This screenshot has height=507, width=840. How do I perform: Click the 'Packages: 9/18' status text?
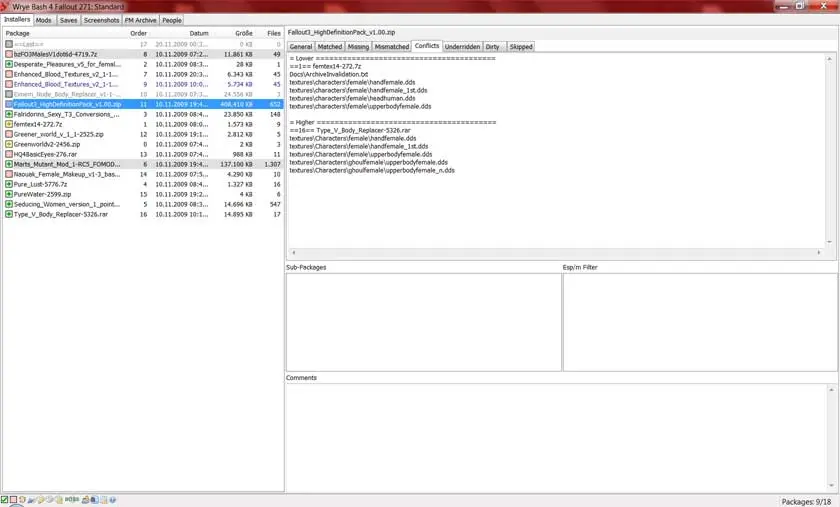click(806, 502)
